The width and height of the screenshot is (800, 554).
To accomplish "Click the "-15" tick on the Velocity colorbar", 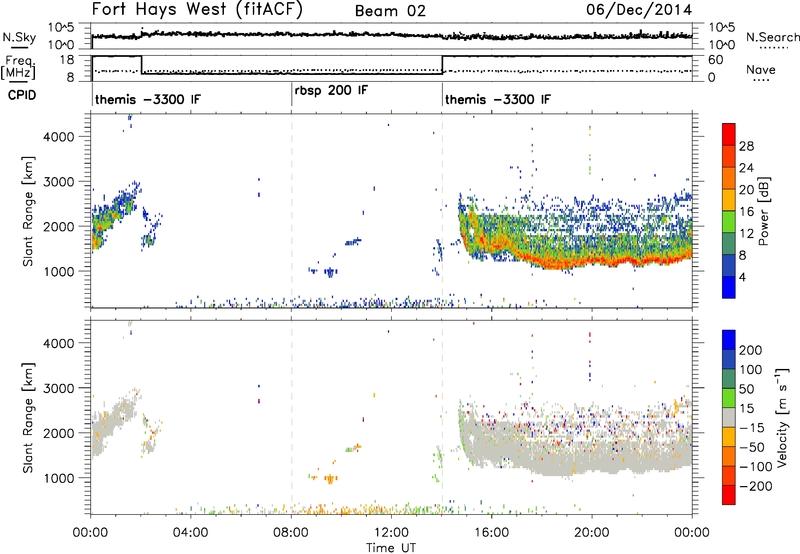I will (752, 428).
